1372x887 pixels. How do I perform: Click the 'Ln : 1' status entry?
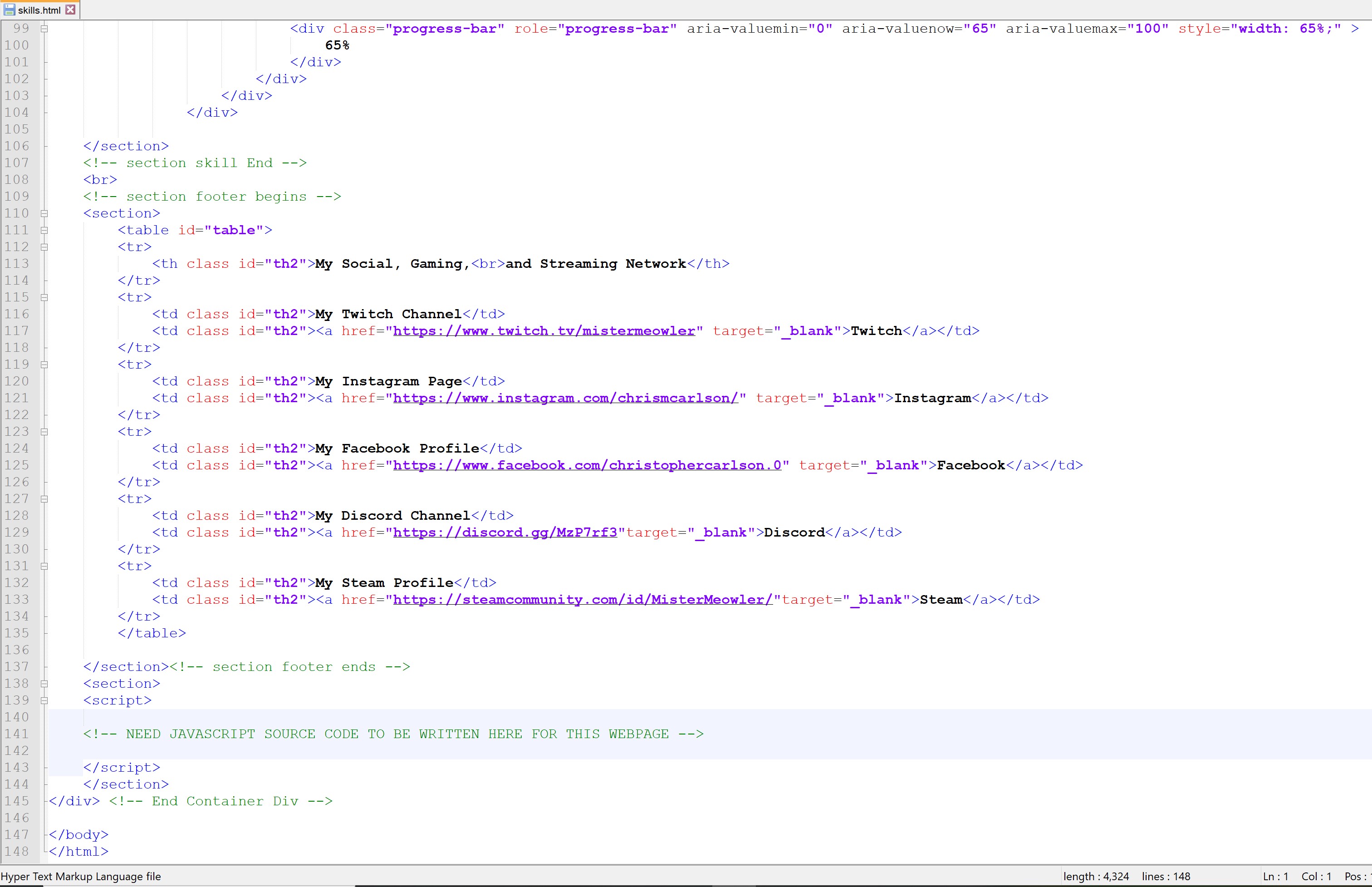[x=1275, y=876]
